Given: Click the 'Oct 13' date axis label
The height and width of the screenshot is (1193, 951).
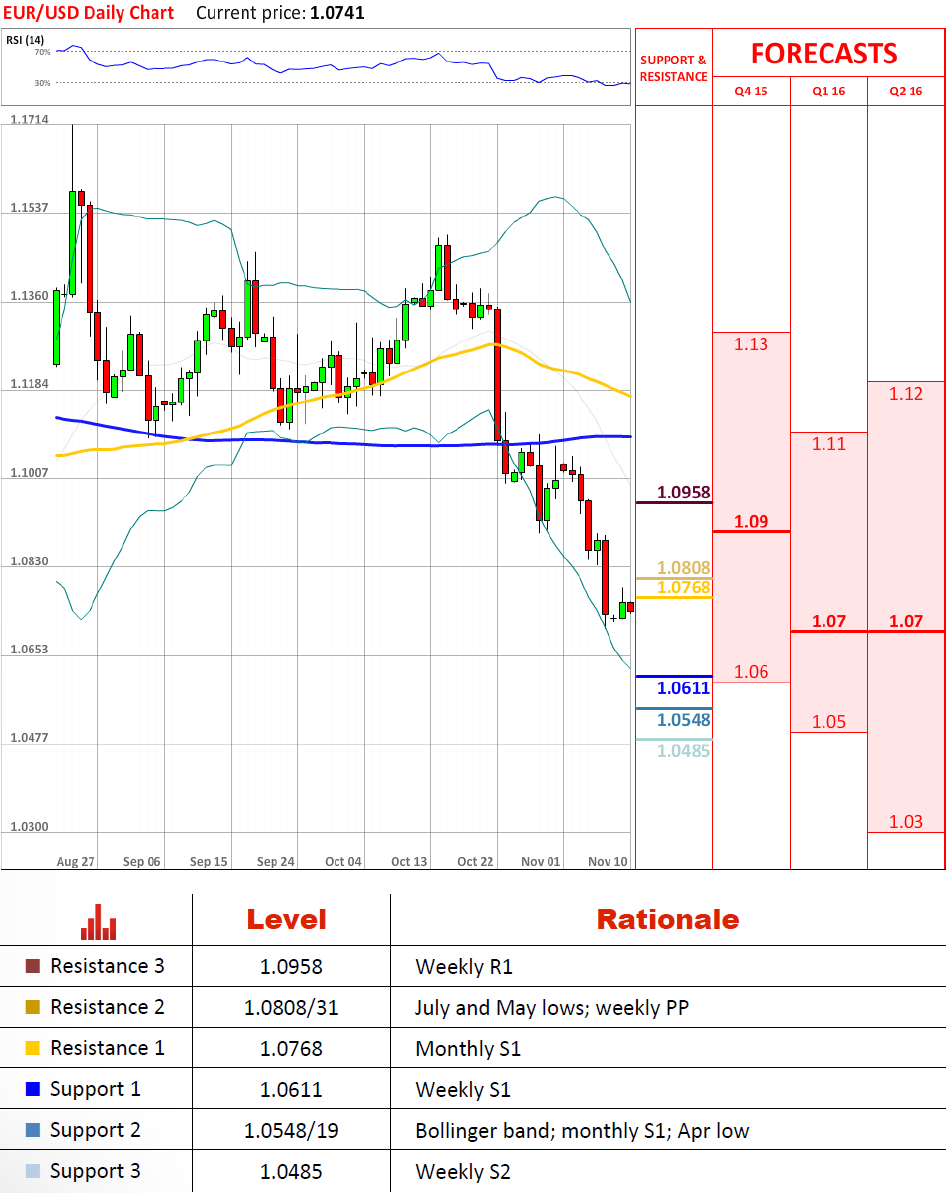Looking at the screenshot, I should [409, 862].
